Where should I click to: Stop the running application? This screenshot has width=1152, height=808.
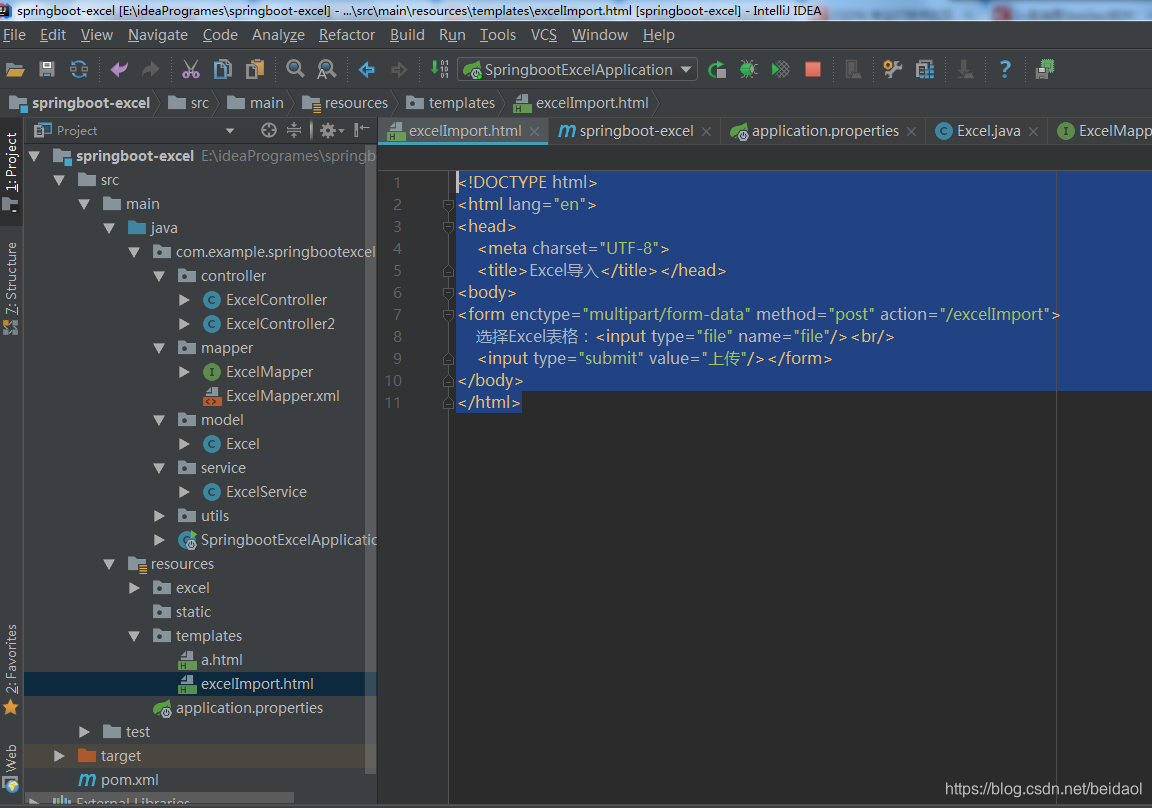click(812, 69)
